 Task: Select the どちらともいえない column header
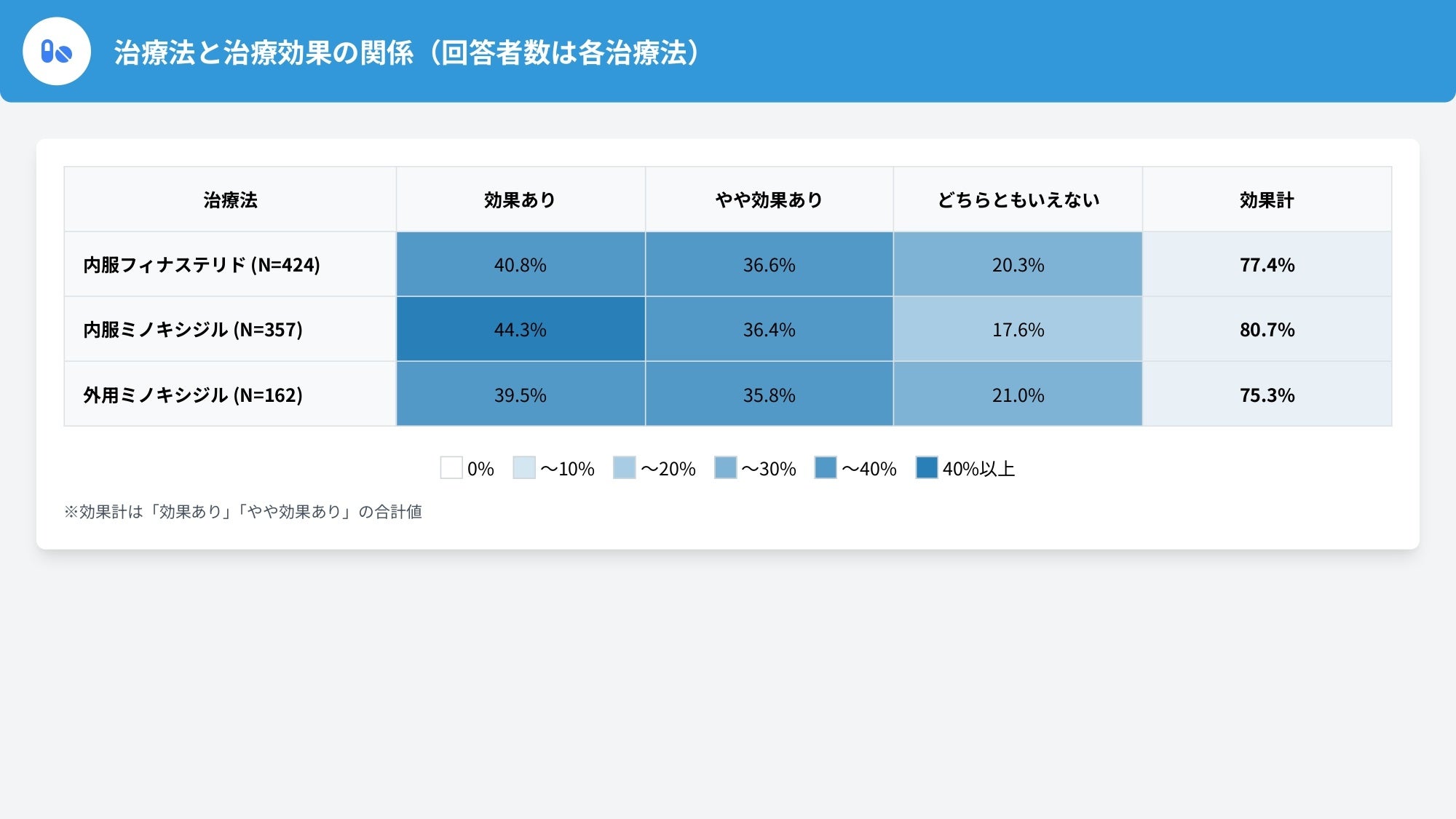(x=1018, y=200)
